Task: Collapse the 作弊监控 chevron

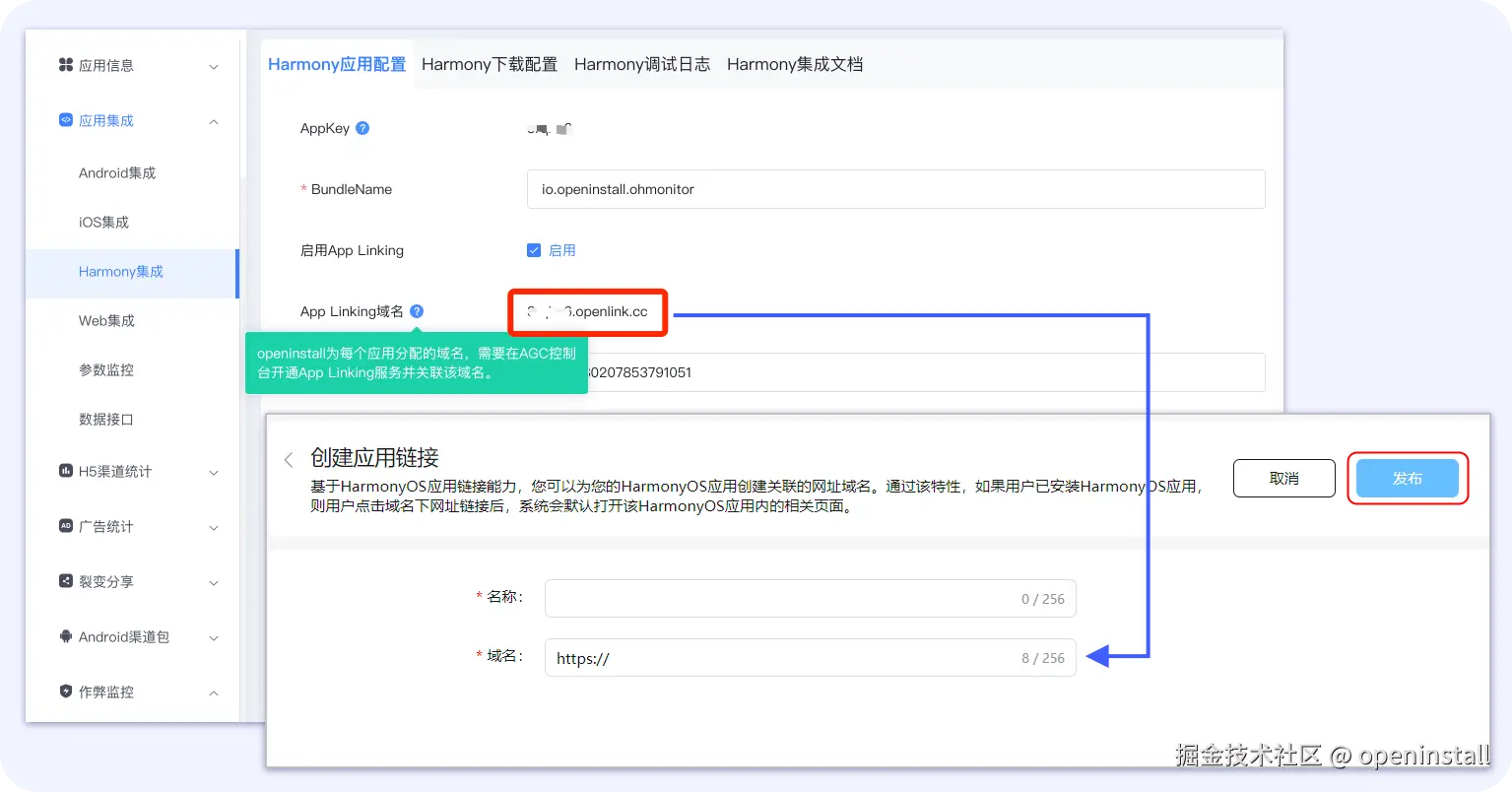Action: [214, 693]
